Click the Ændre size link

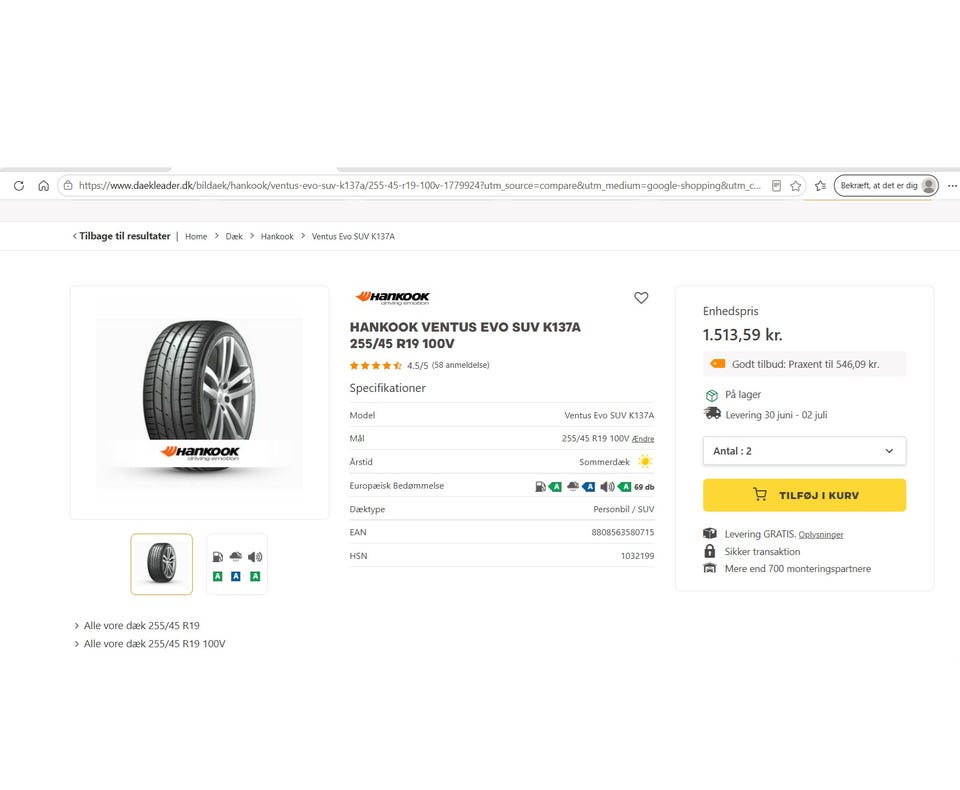click(643, 439)
